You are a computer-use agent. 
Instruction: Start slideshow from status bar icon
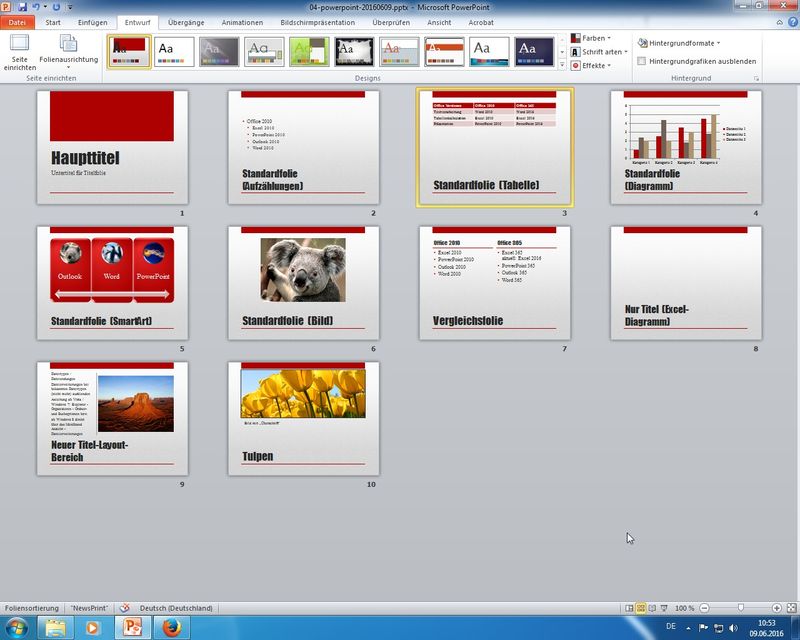pos(663,608)
